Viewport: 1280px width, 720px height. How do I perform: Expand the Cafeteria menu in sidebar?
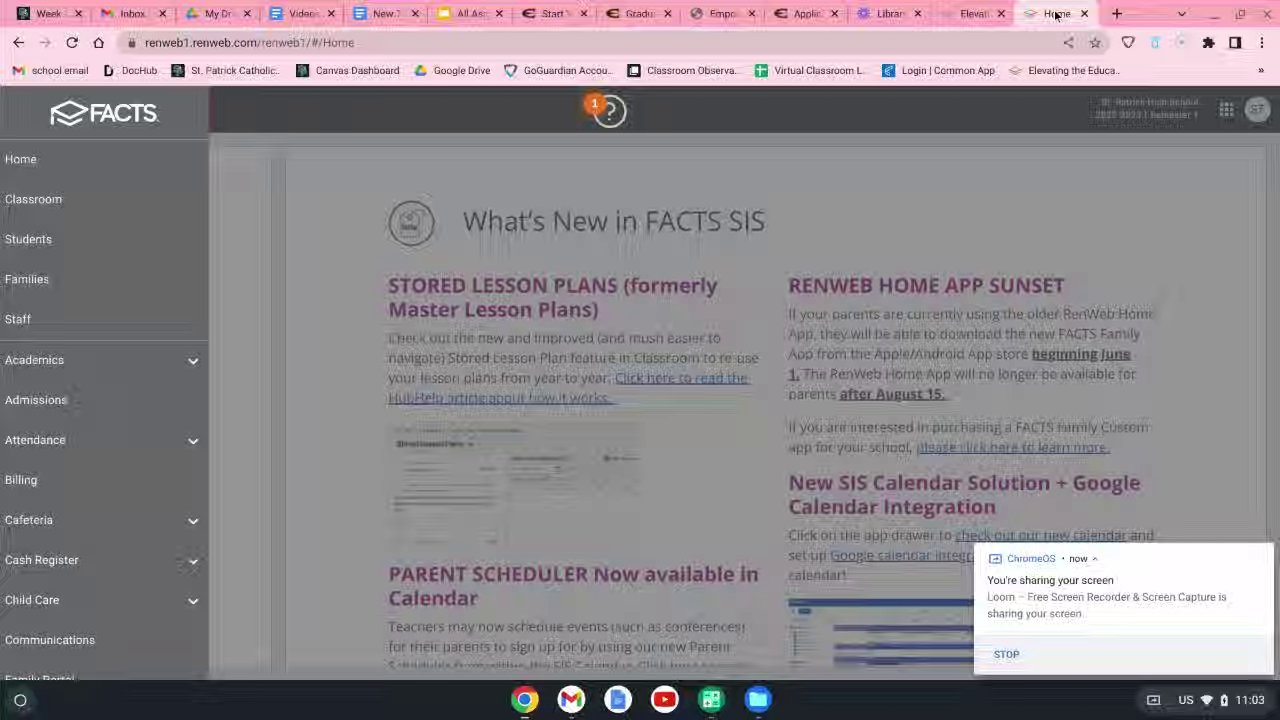click(193, 520)
